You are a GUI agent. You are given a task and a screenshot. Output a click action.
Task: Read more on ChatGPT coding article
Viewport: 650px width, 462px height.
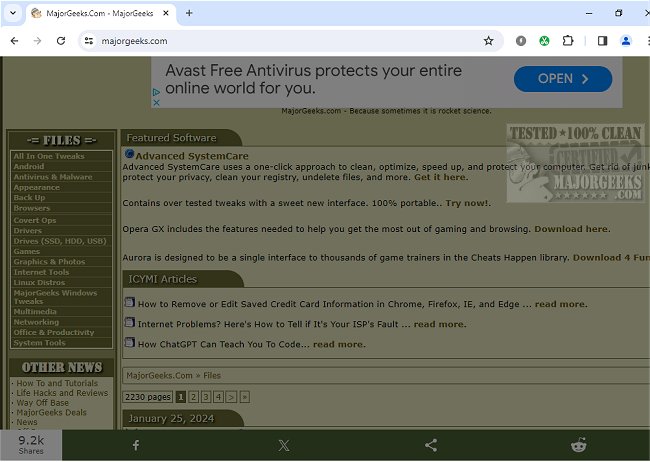coord(339,344)
